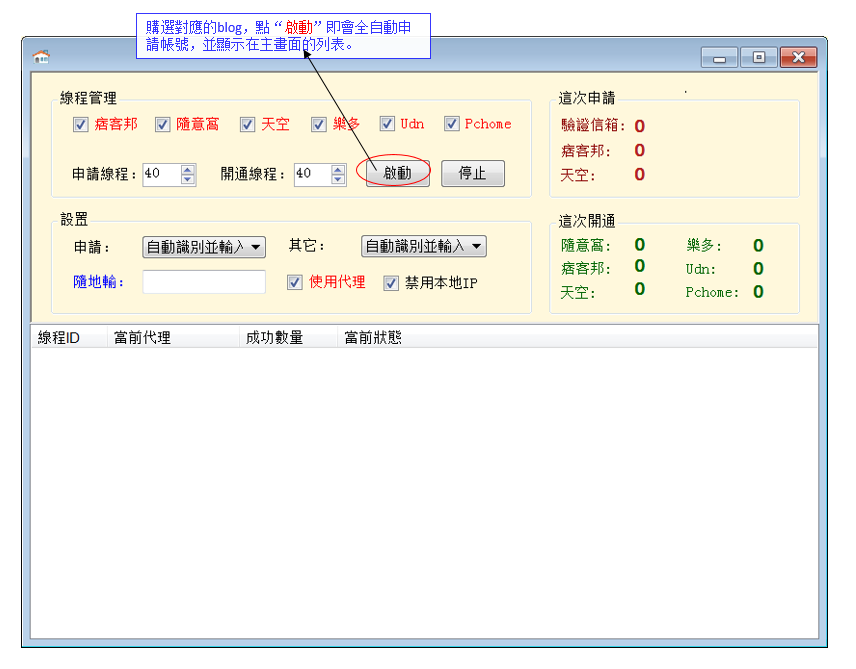
Task: Toggle the 隨意窩 checkbox
Action: 163,125
